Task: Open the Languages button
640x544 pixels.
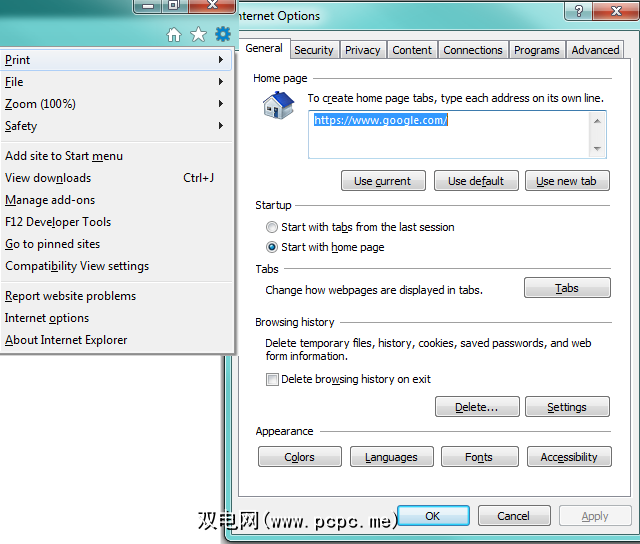Action: (x=391, y=457)
